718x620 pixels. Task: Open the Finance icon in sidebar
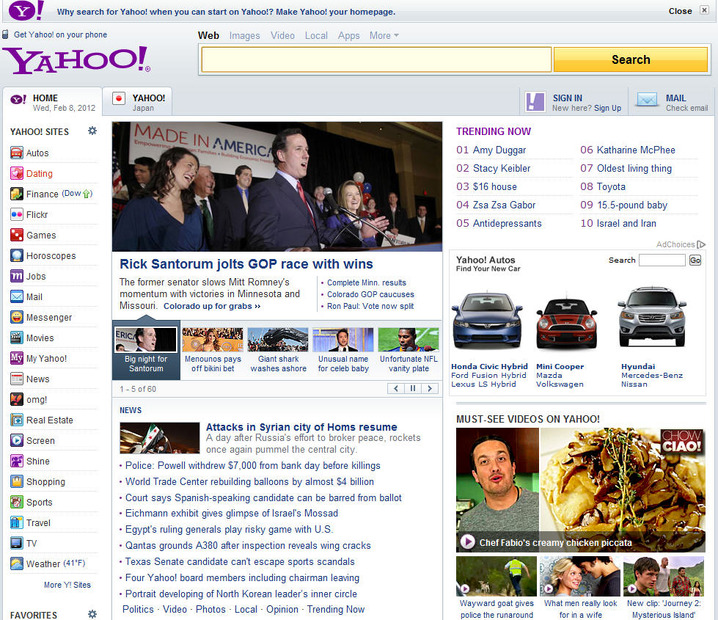(x=16, y=194)
